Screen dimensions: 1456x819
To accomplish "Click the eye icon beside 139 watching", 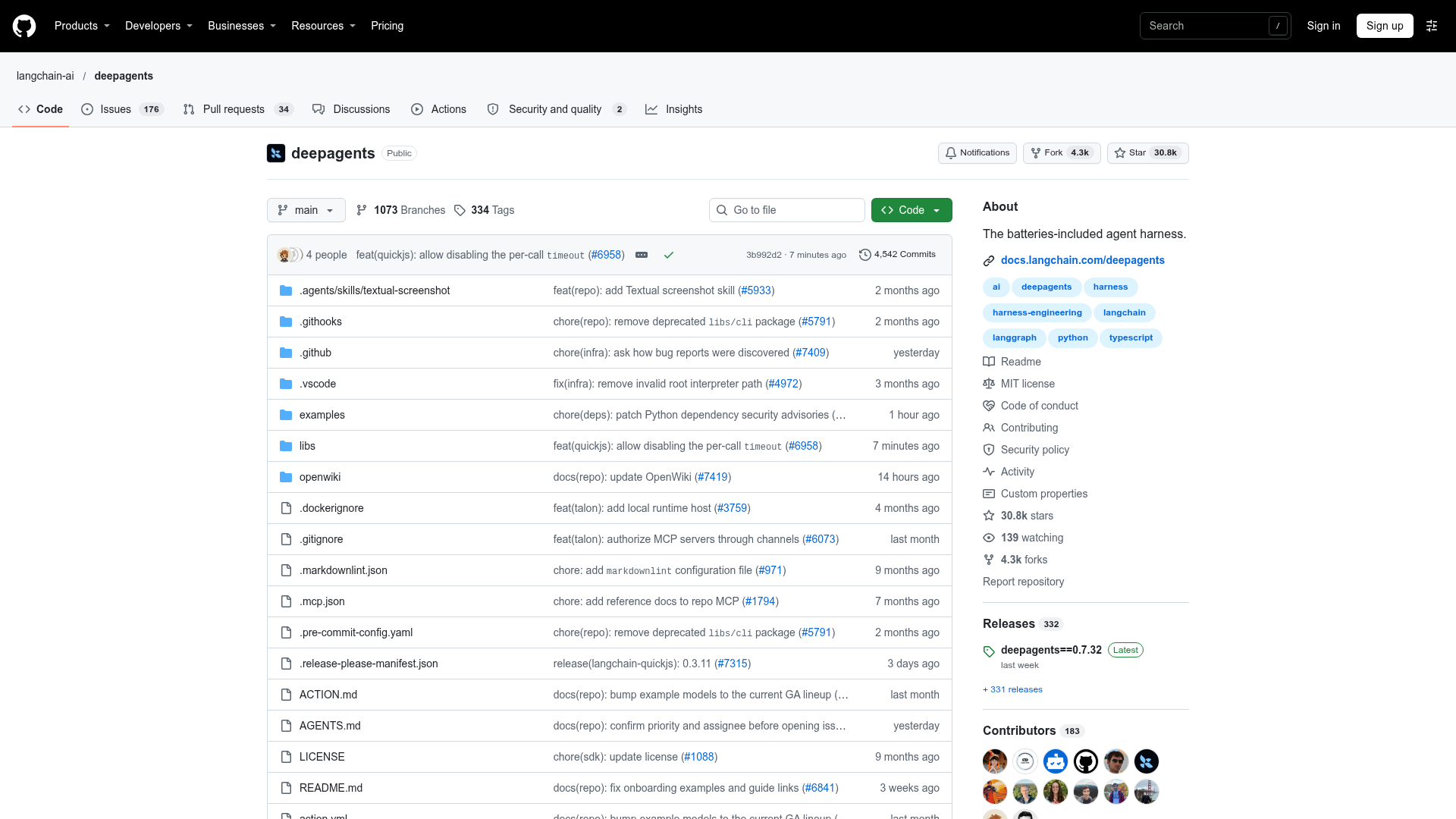I will 989,538.
